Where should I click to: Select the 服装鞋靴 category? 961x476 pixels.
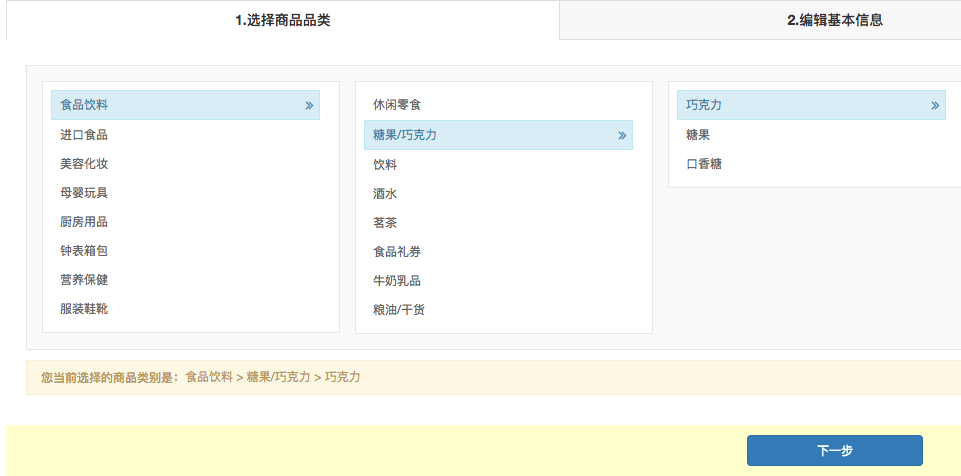click(x=84, y=309)
